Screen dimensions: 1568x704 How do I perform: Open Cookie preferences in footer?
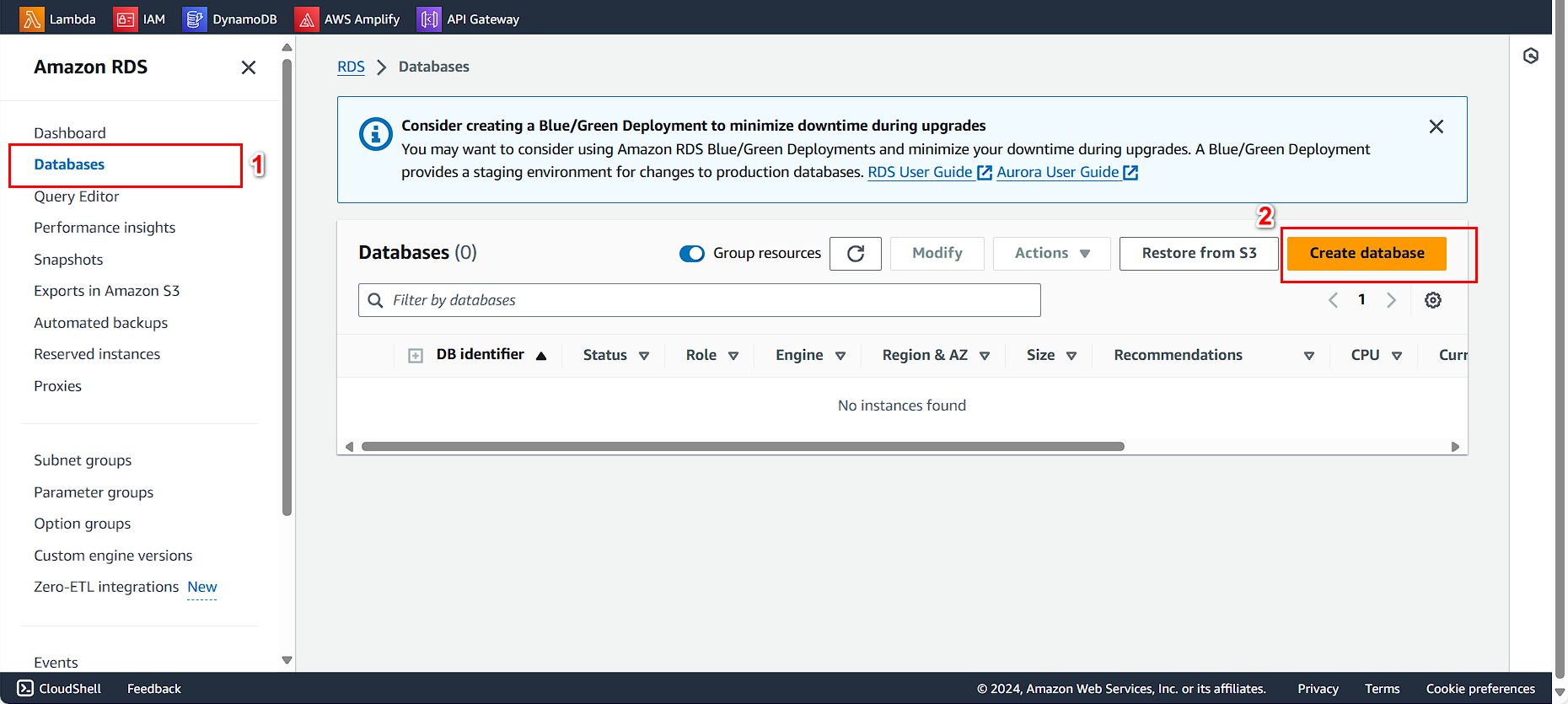[1480, 689]
